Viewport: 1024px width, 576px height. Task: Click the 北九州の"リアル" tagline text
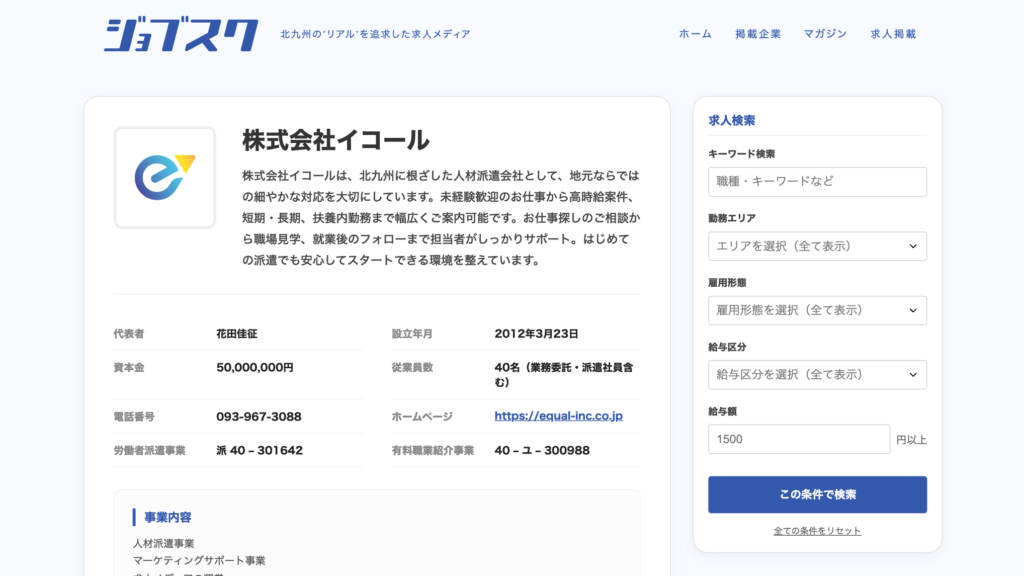[x=375, y=34]
